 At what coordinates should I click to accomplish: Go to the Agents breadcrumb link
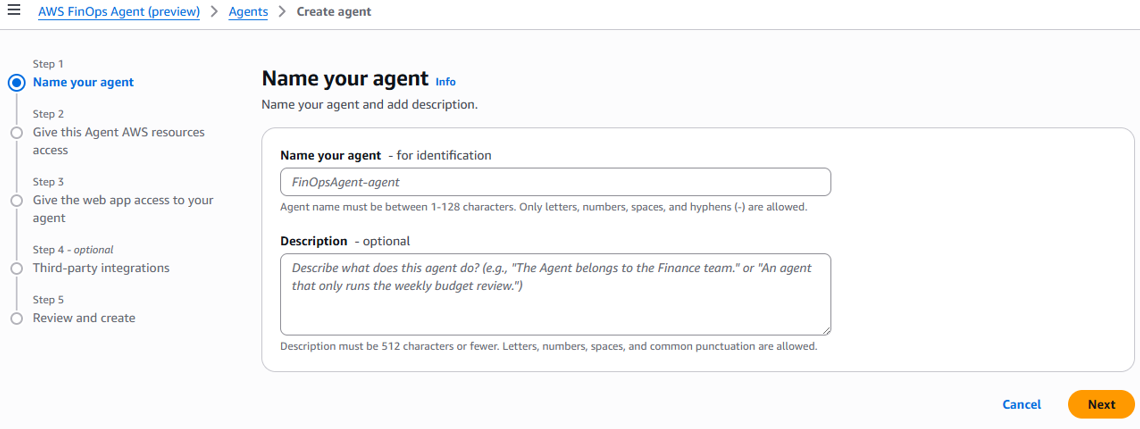click(248, 12)
